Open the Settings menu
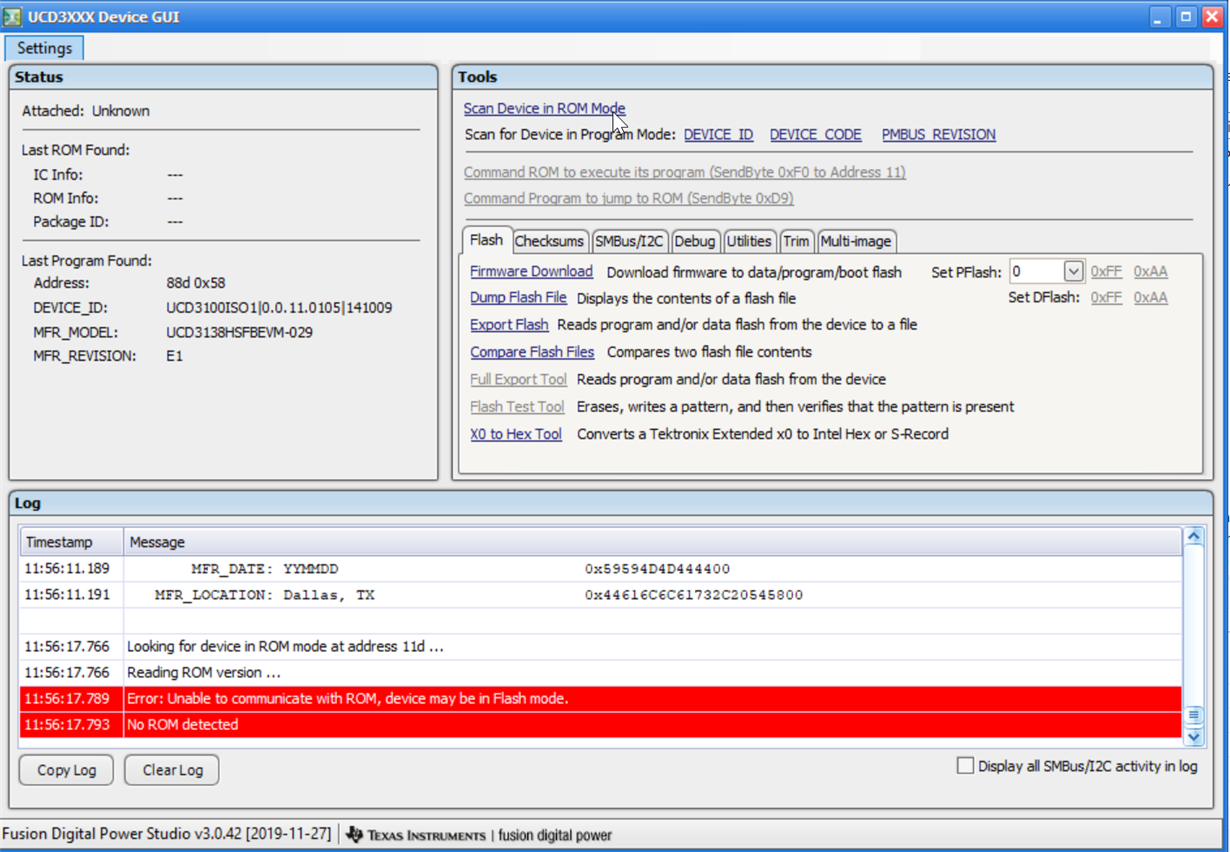This screenshot has width=1230, height=852. pos(44,48)
